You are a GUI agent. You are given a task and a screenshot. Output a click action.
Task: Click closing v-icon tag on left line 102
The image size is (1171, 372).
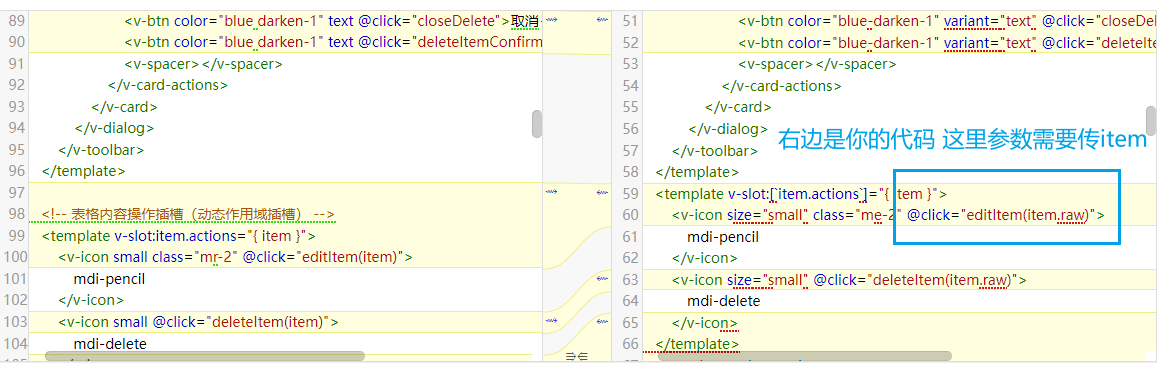pos(91,300)
